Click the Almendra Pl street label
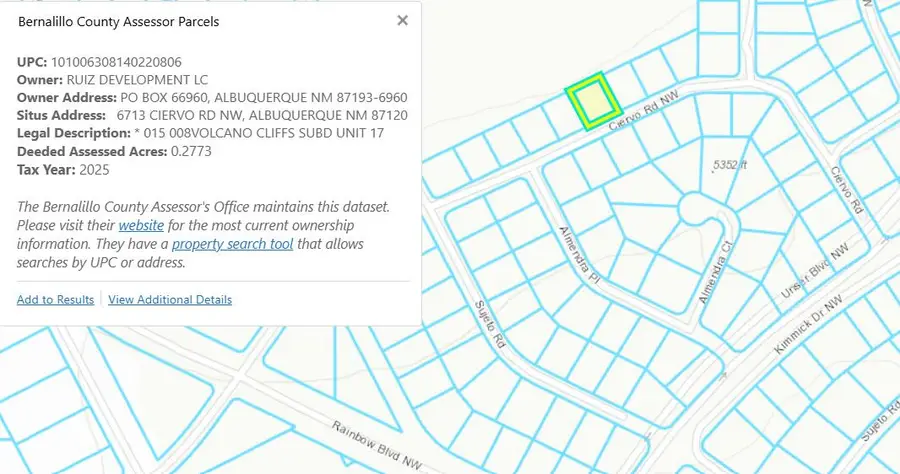The image size is (900, 474). click(x=580, y=254)
